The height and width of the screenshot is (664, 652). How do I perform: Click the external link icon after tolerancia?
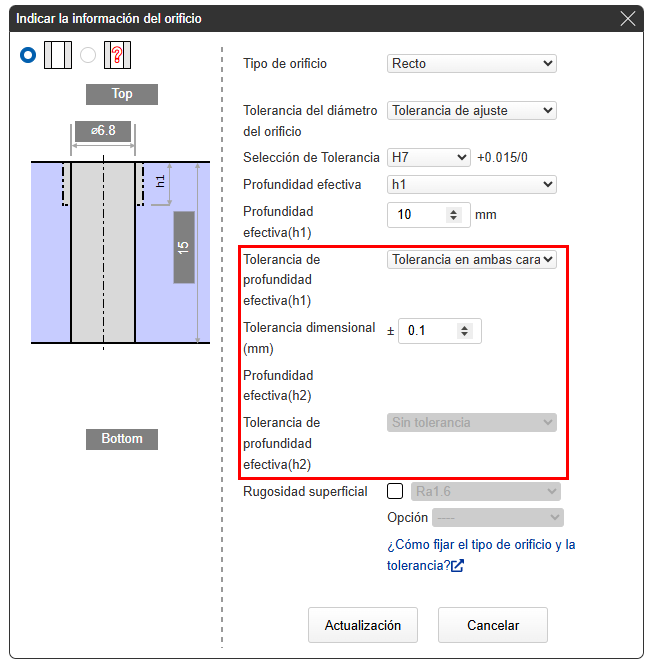pyautogui.click(x=457, y=566)
